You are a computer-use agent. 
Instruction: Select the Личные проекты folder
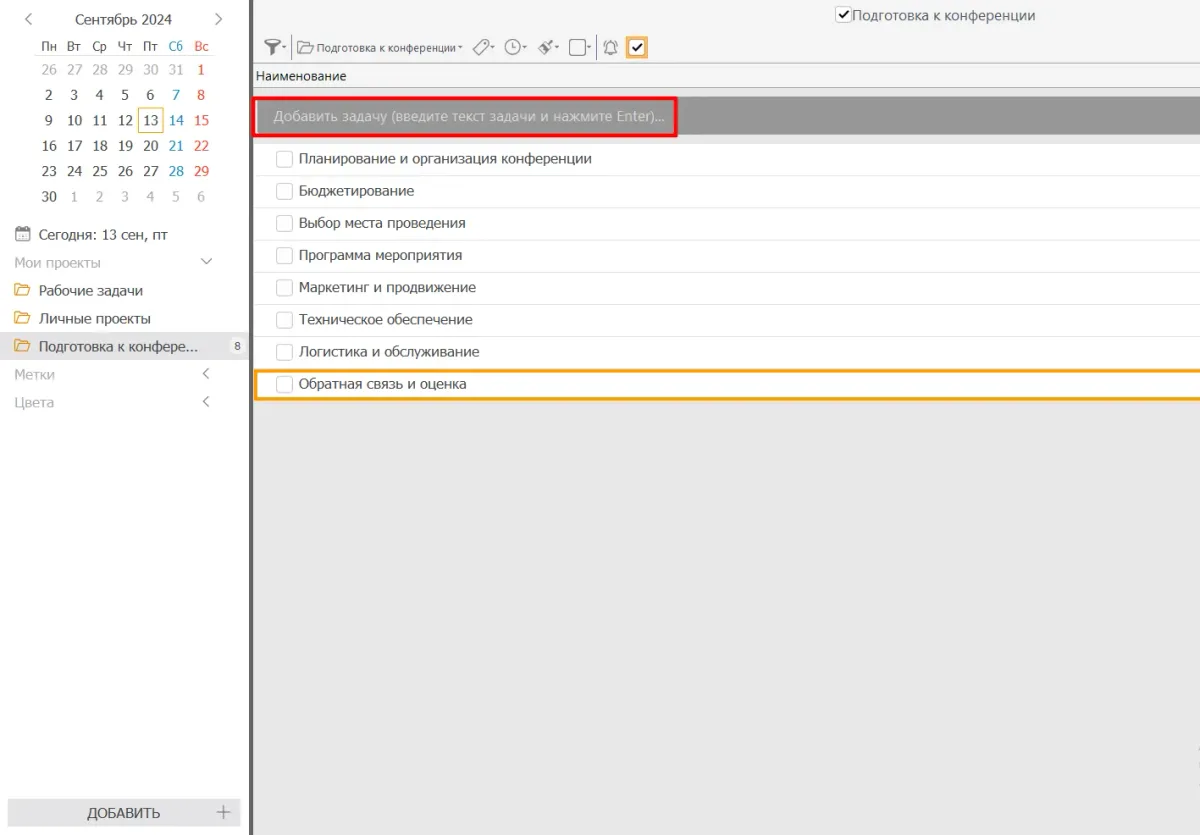pos(94,319)
